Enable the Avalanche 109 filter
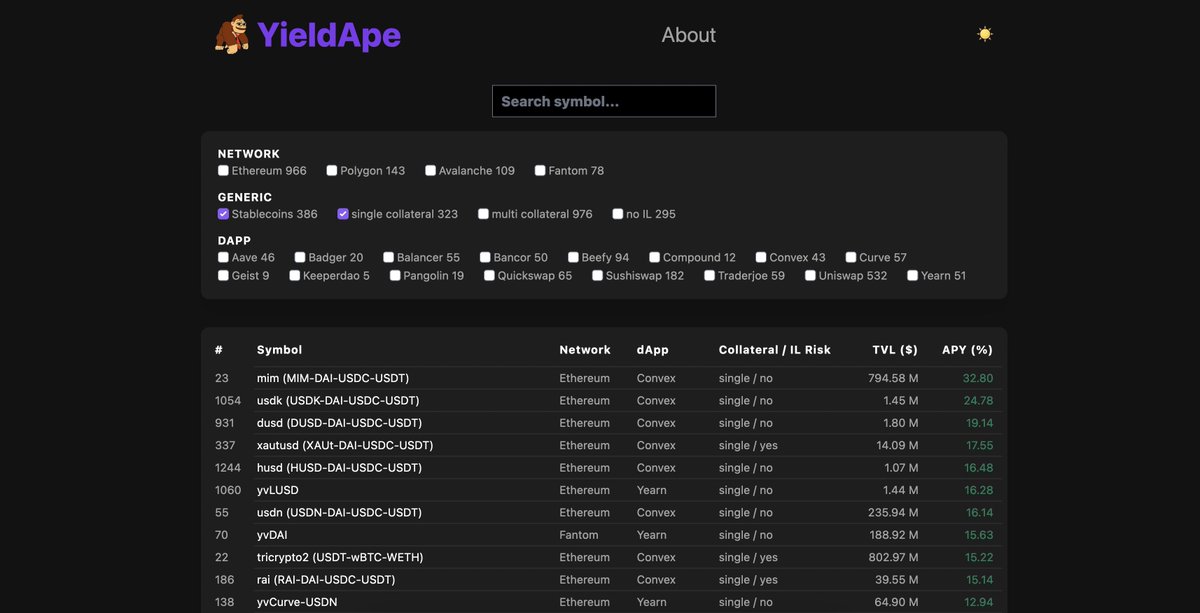1200x613 pixels. pos(430,171)
